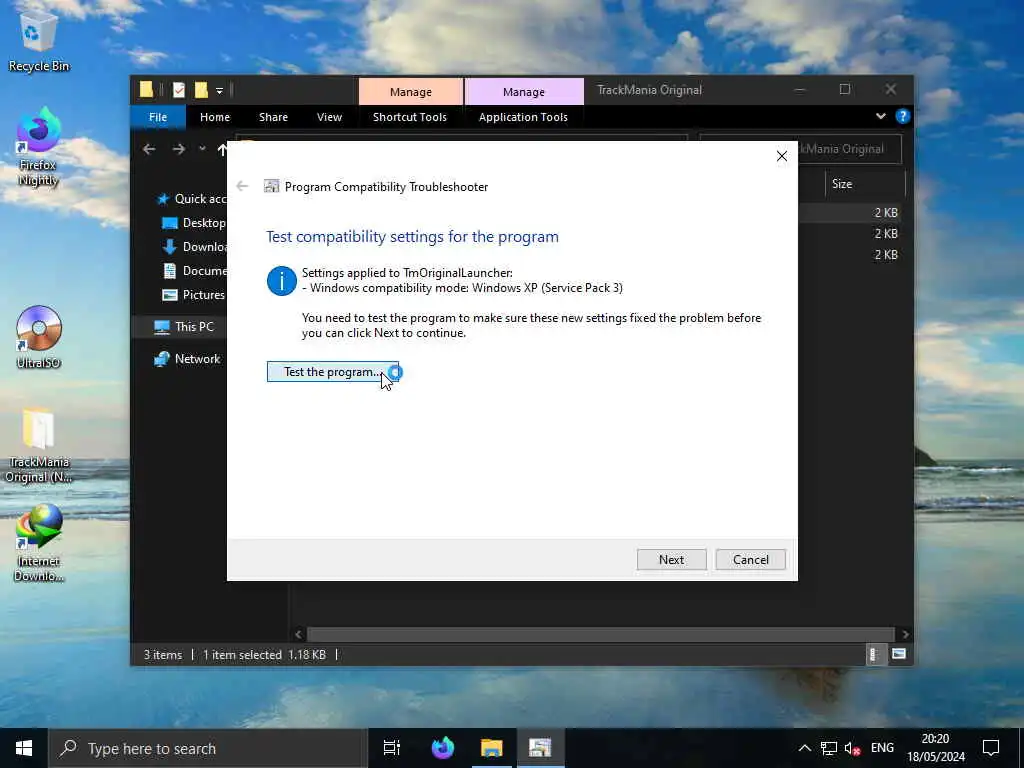
Task: Open Firefox Nightly from the taskbar
Action: coord(443,748)
